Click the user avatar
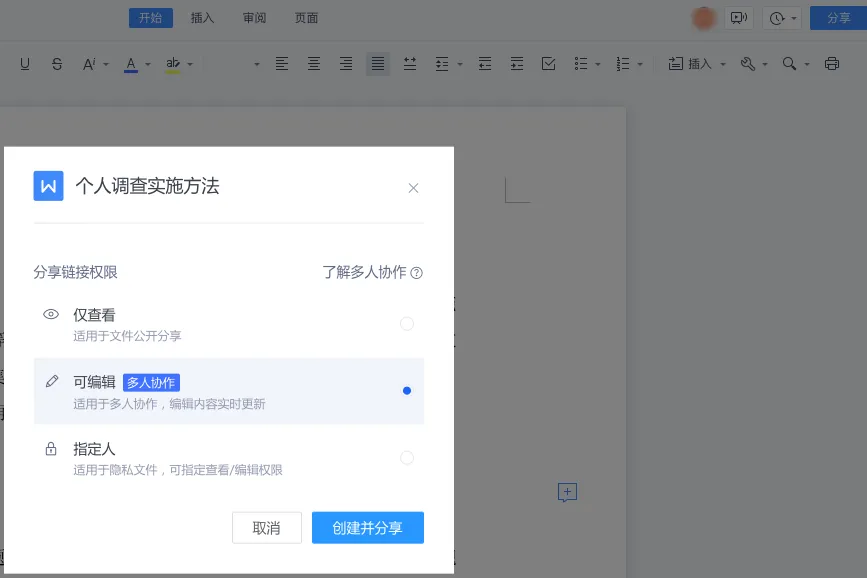The image size is (867, 578). click(x=704, y=18)
